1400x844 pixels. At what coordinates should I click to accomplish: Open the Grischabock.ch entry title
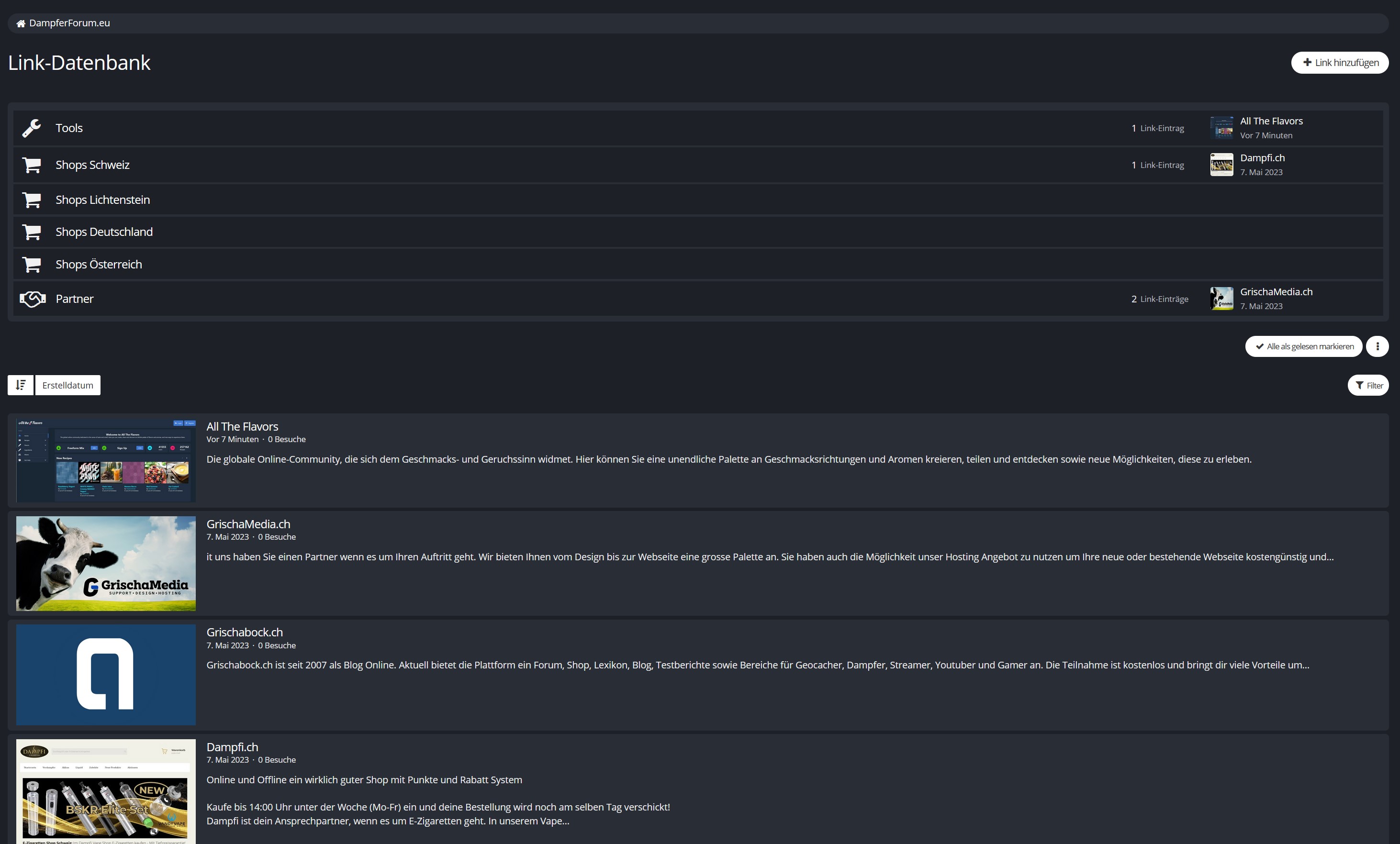coord(244,632)
